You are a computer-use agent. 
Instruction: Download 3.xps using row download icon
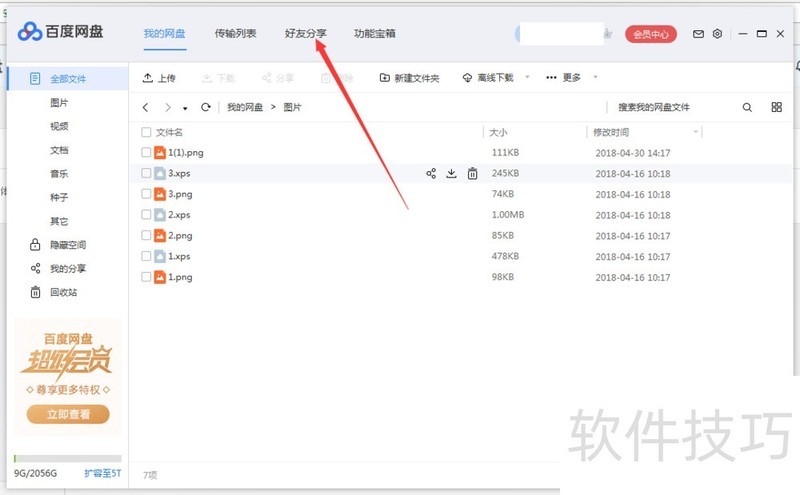click(x=452, y=174)
